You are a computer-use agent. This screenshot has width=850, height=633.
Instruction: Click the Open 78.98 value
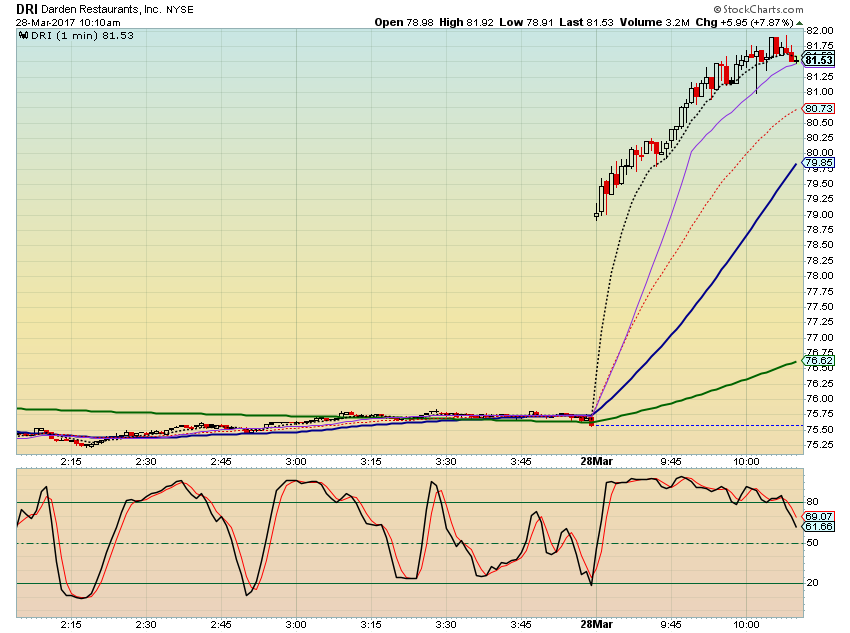coord(404,22)
